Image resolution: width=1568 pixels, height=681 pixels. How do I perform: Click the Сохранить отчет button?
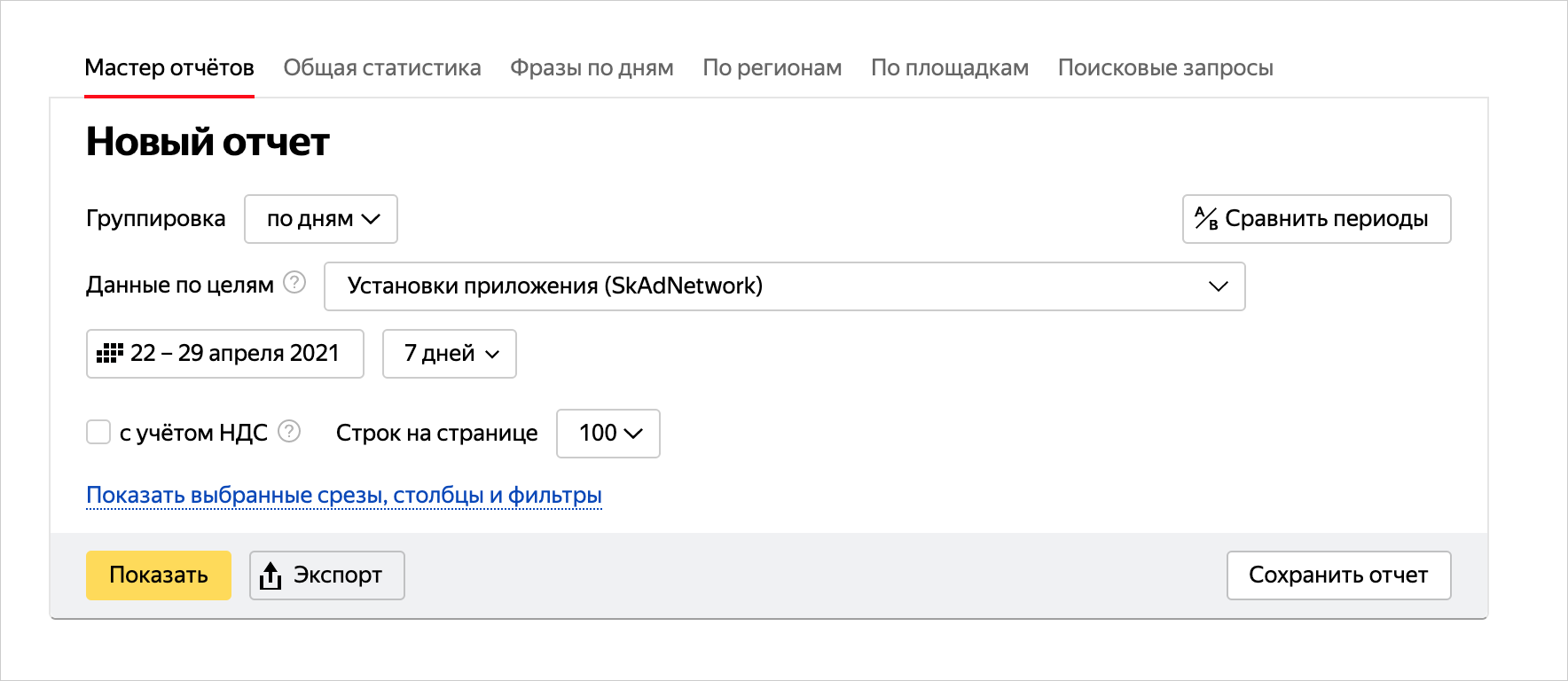tap(1338, 575)
